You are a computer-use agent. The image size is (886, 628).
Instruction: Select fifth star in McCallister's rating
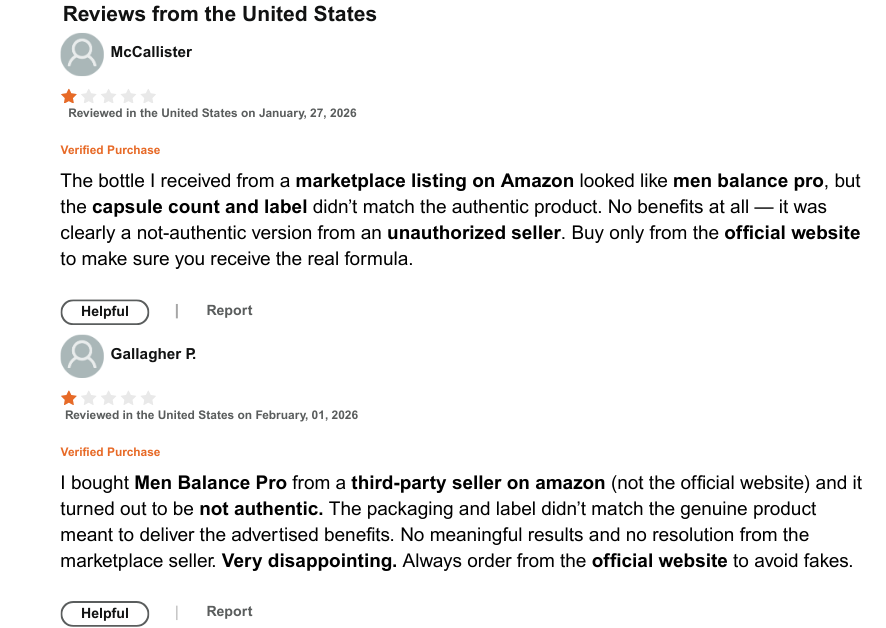(148, 97)
